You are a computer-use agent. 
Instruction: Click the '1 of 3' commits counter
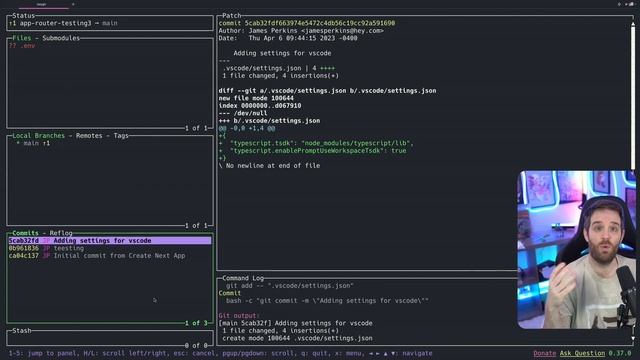pos(196,323)
